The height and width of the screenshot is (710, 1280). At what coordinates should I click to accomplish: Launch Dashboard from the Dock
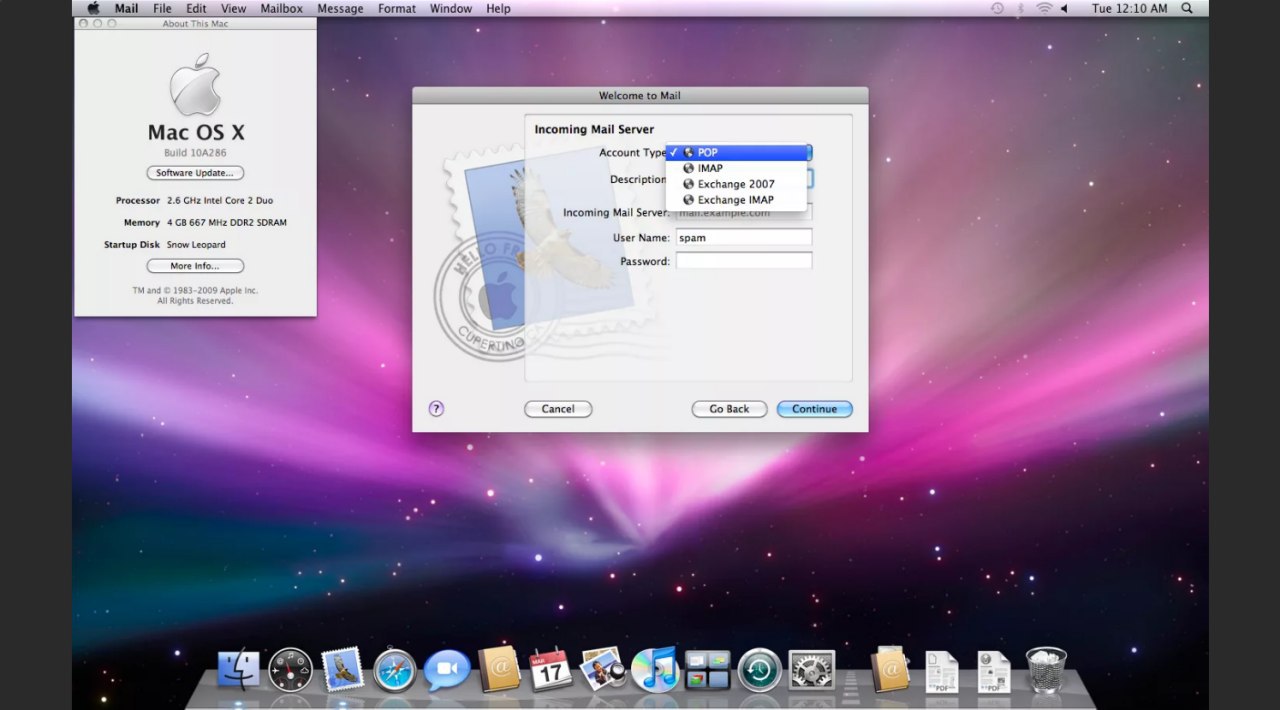291,669
